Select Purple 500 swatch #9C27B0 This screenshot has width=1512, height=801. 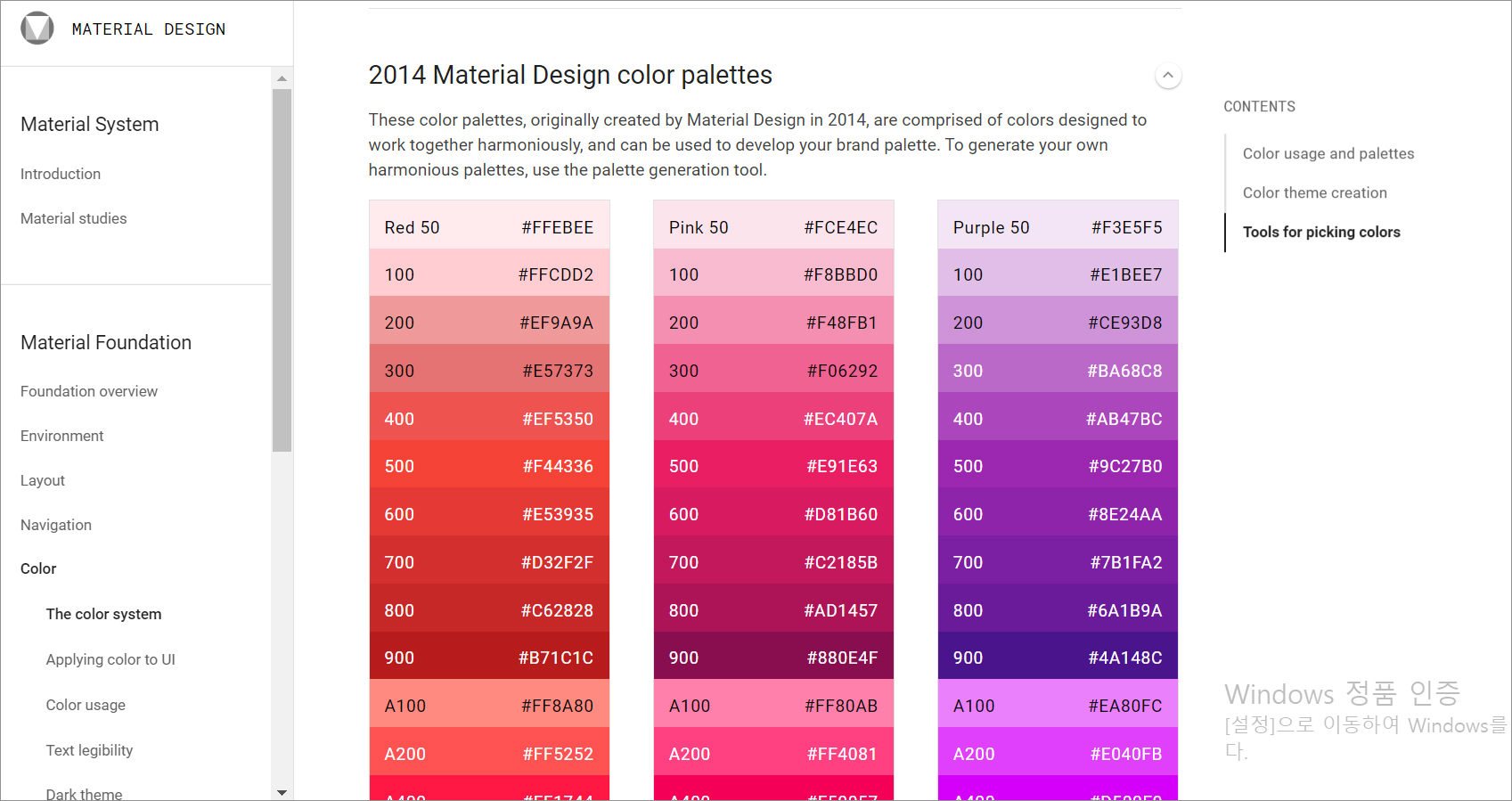1058,464
